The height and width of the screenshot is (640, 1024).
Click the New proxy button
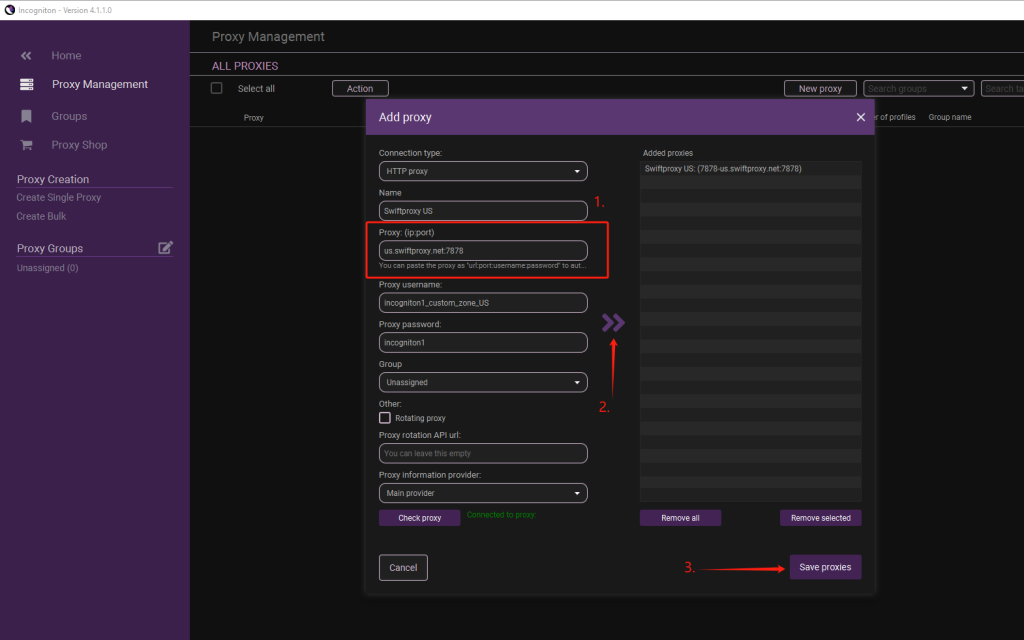click(820, 88)
